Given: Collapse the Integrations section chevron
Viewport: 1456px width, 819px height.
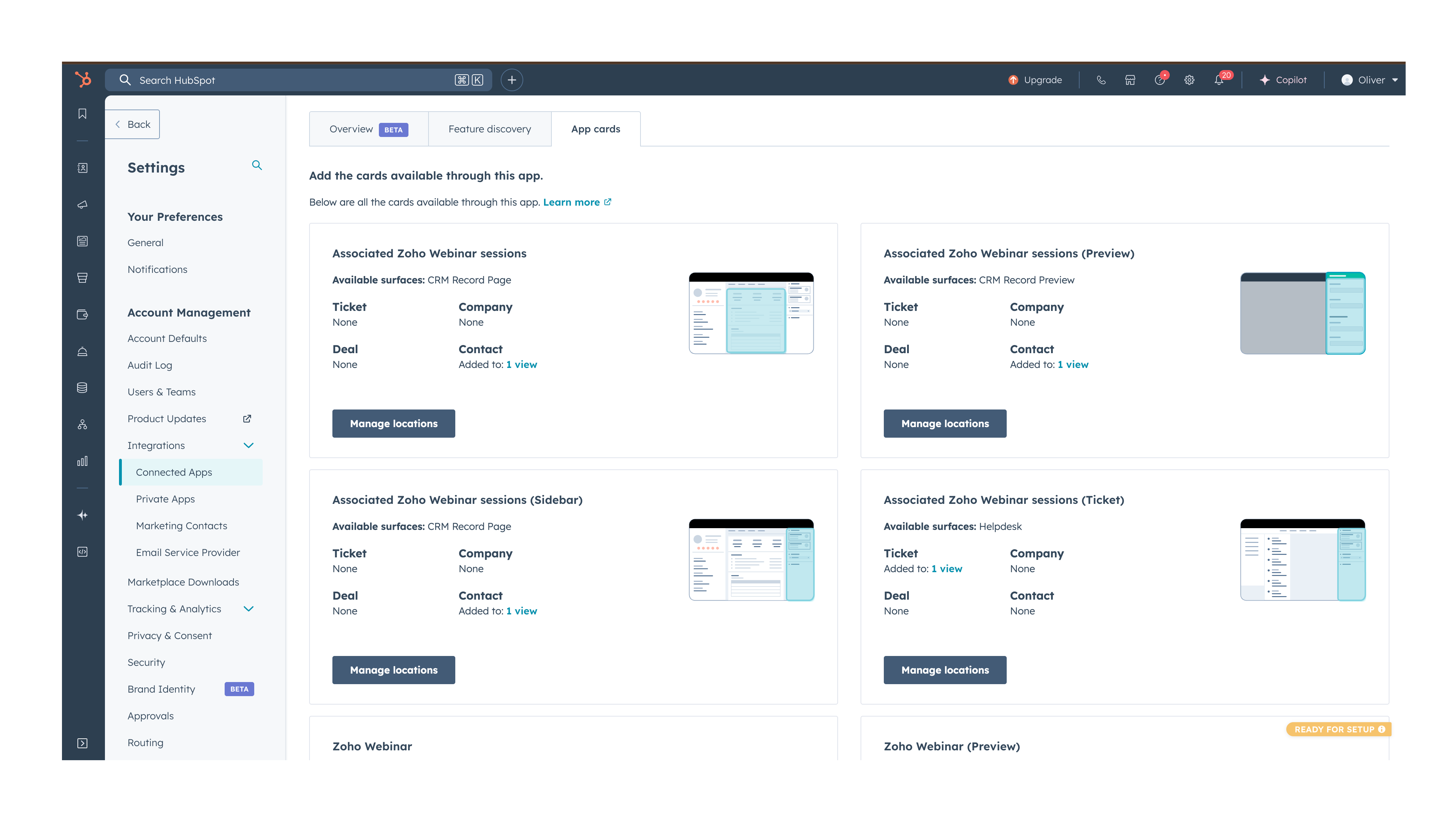Looking at the screenshot, I should click(248, 445).
